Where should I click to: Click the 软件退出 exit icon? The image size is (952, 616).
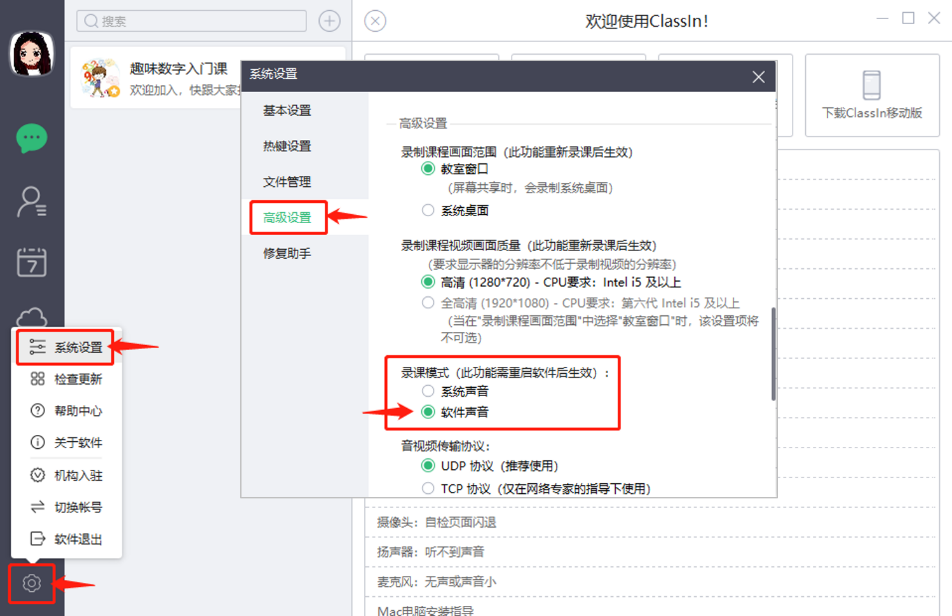pyautogui.click(x=38, y=538)
